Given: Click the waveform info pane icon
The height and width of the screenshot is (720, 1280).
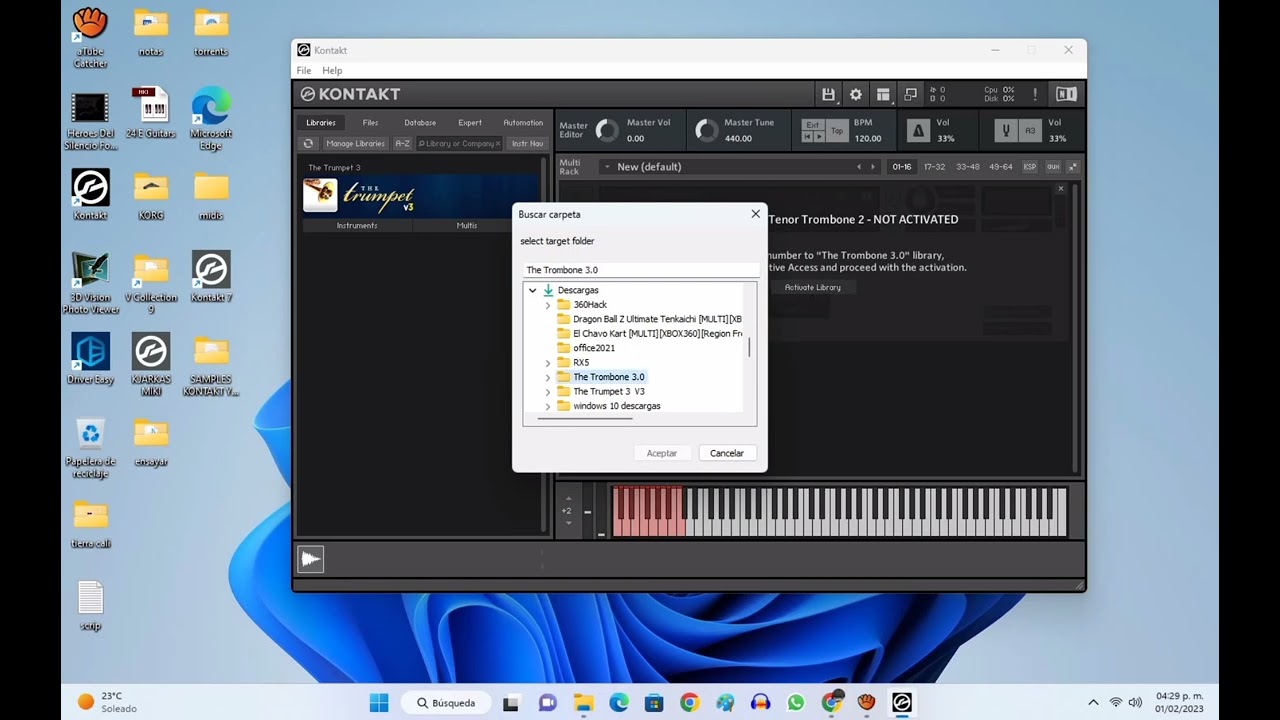Looking at the screenshot, I should pos(311,559).
